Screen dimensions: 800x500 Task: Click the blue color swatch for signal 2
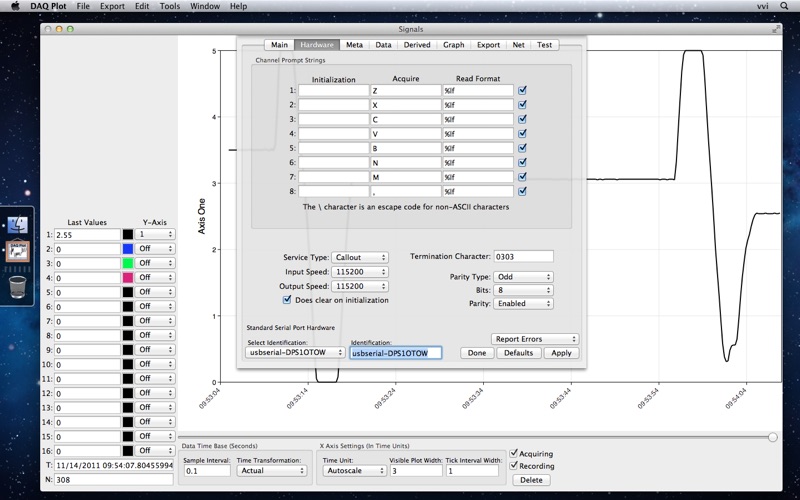(x=128, y=248)
